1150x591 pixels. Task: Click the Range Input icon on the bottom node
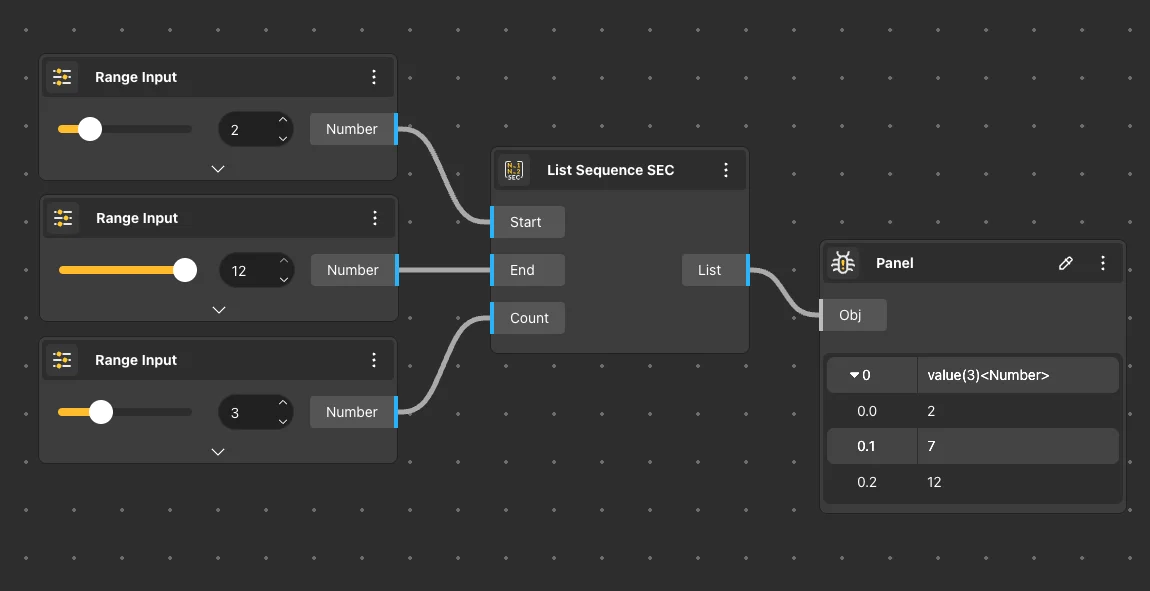(62, 360)
